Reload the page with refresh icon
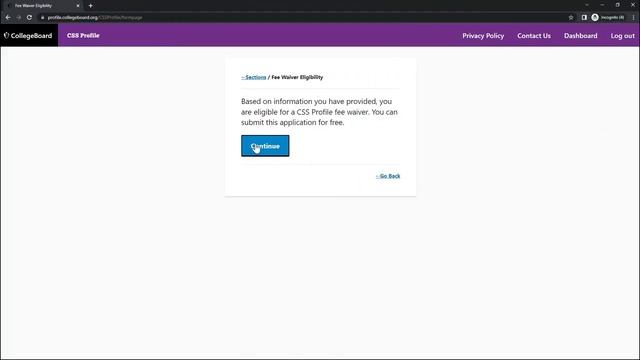The height and width of the screenshot is (360, 640). tap(29, 18)
